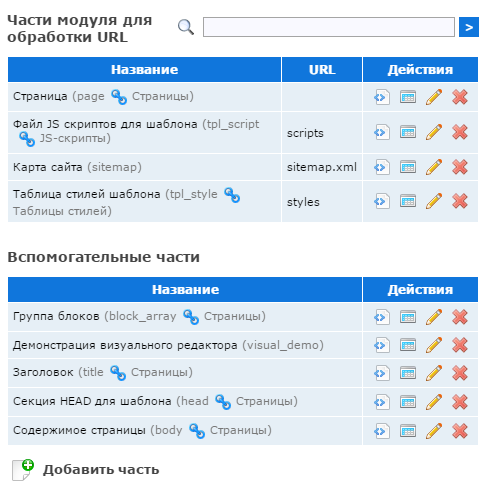Viewport: 487px width, 492px height.
Task: Open JS-скрипты linked module
Action: click(75, 138)
